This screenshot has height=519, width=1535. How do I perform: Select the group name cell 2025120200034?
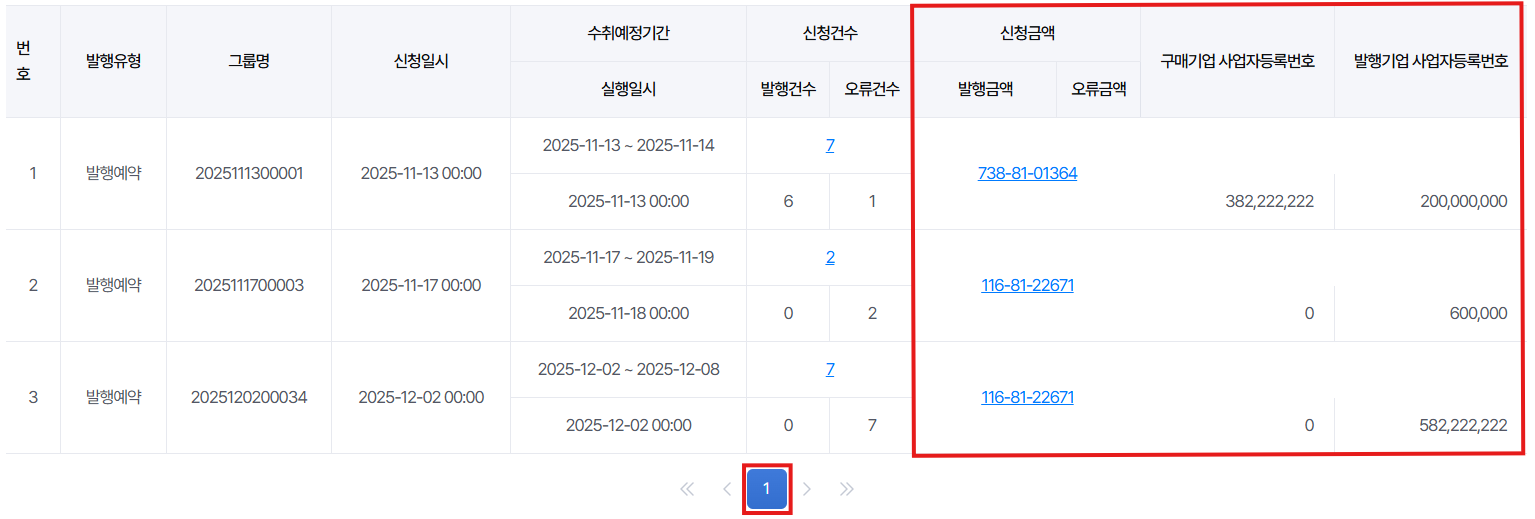[249, 397]
